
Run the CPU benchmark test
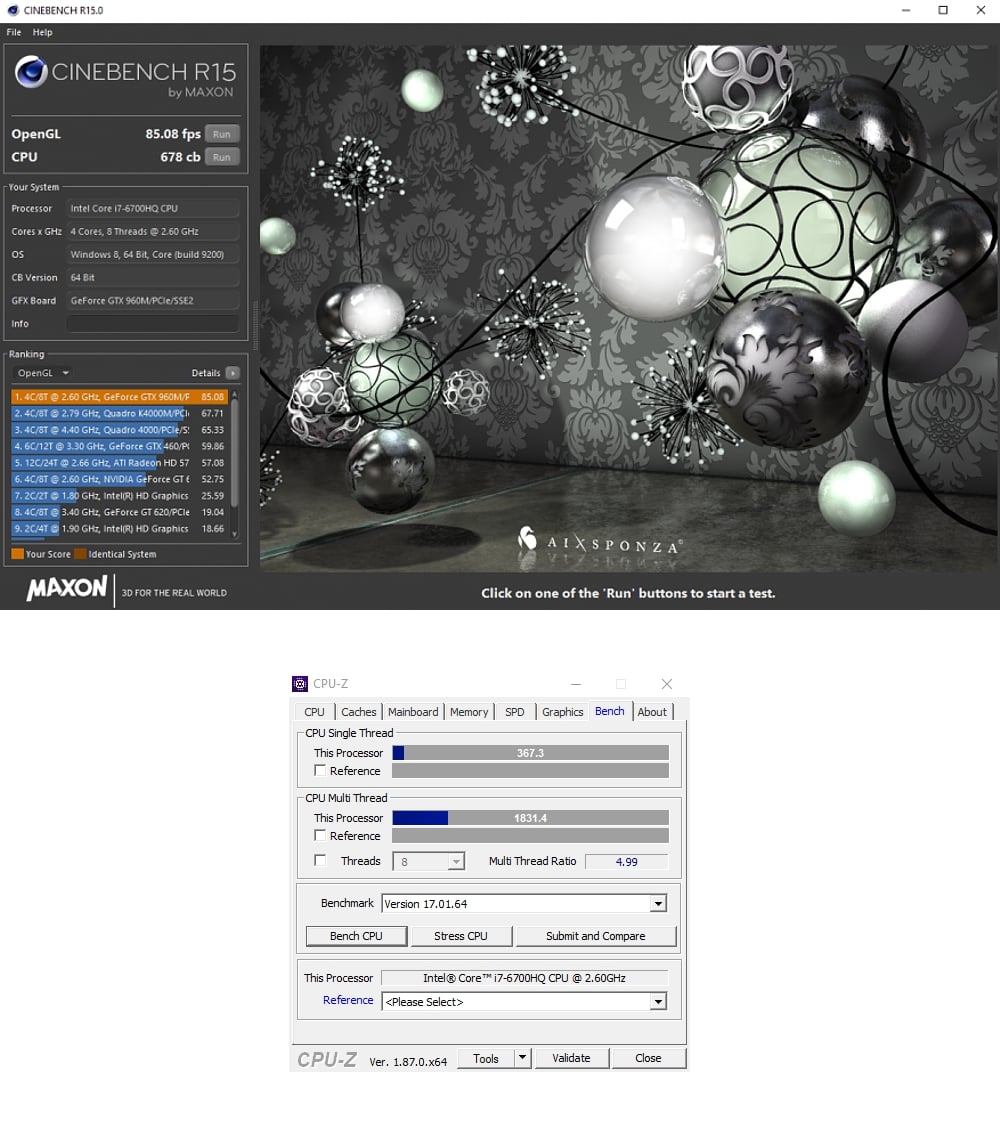222,157
